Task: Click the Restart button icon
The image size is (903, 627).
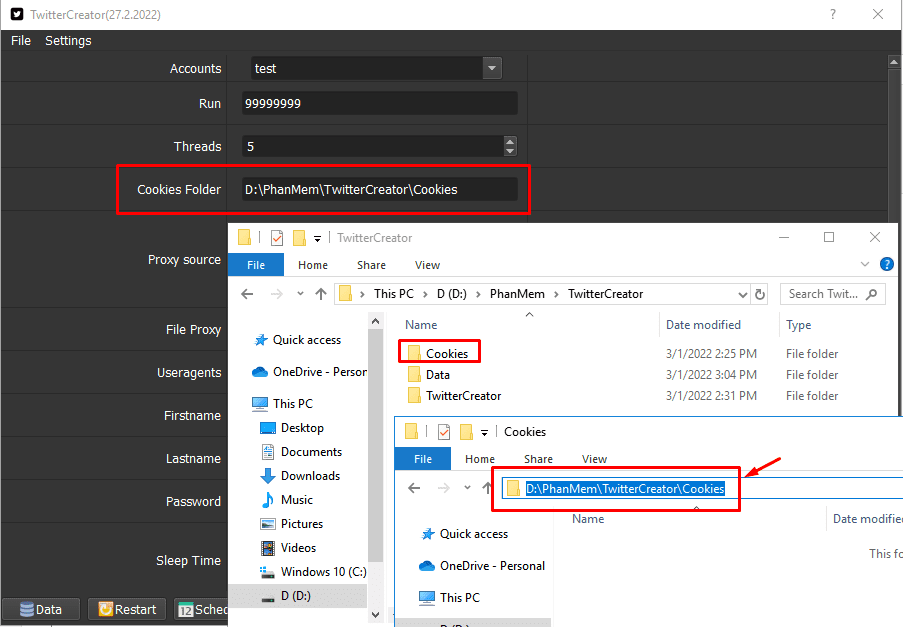Action: [105, 609]
